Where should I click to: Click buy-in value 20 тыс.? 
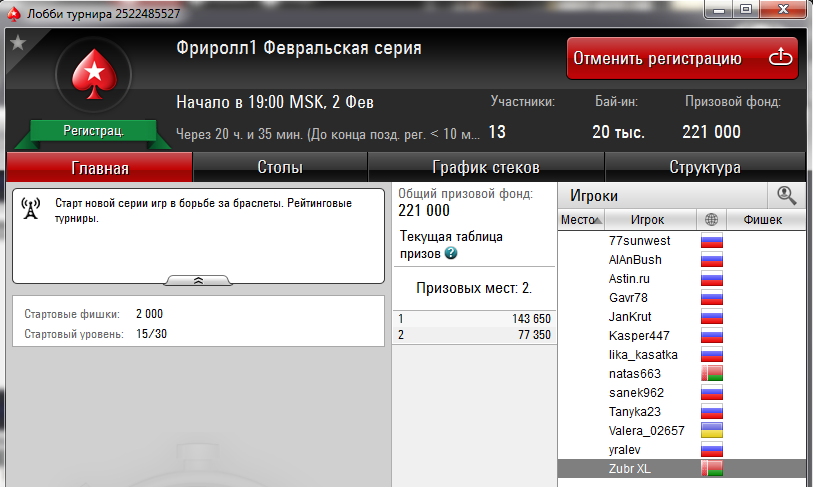[618, 132]
